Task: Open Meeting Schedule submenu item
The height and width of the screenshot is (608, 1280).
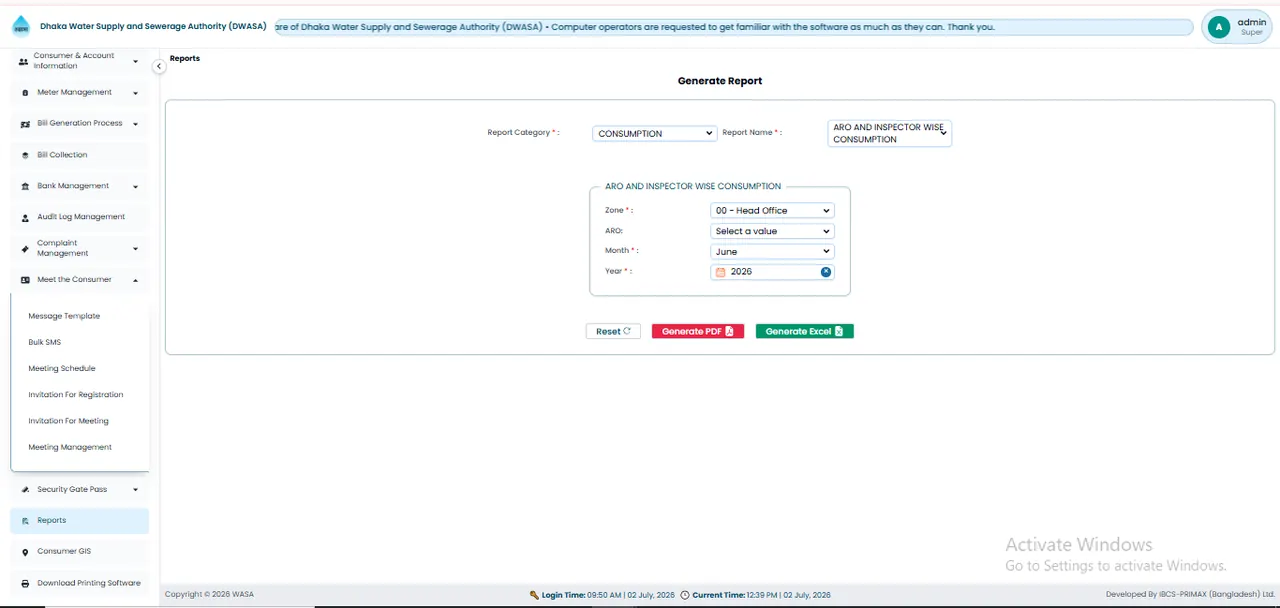Action: point(62,368)
